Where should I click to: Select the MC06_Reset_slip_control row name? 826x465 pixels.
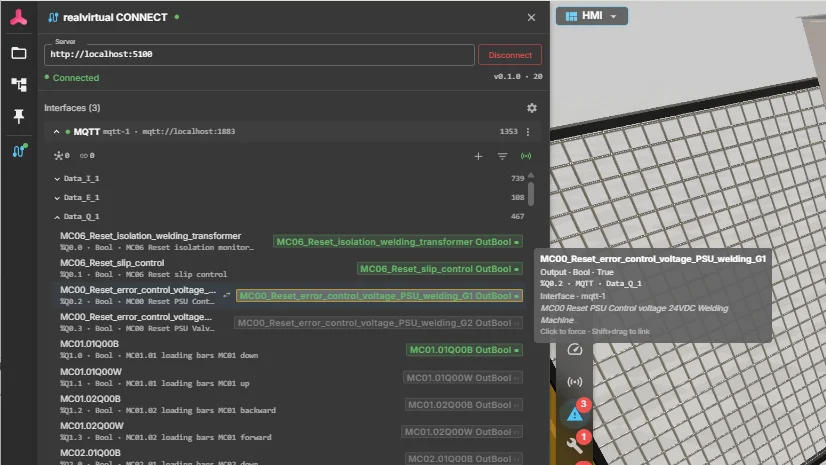112,263
